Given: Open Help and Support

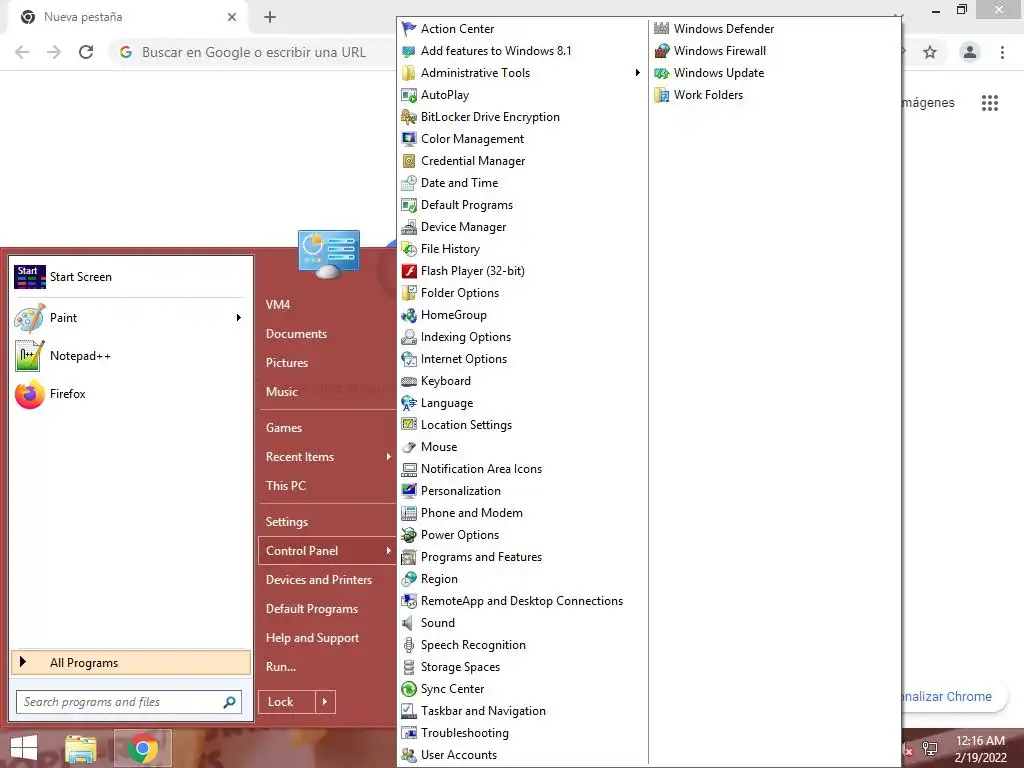Looking at the screenshot, I should pos(312,638).
